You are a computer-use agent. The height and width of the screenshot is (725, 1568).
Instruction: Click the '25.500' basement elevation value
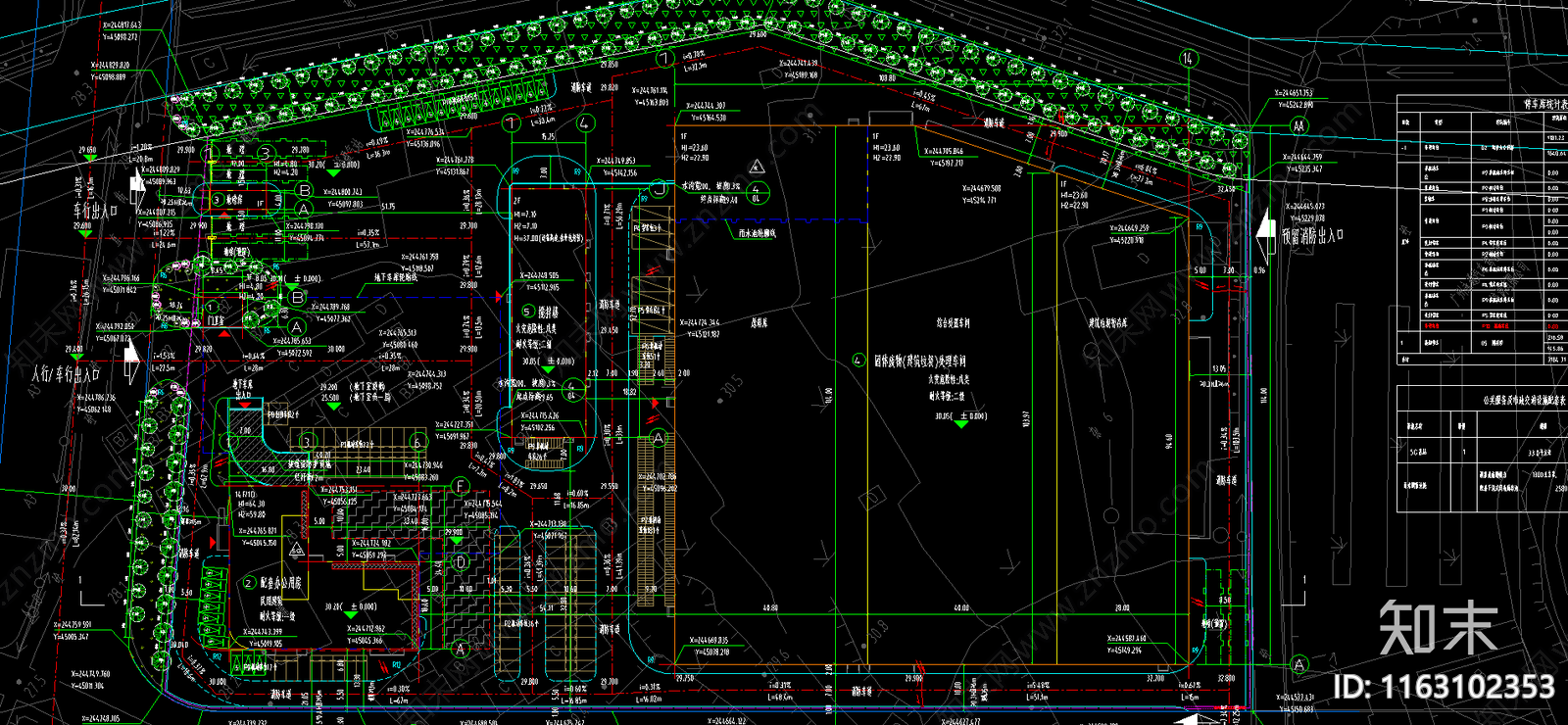pyautogui.click(x=330, y=398)
